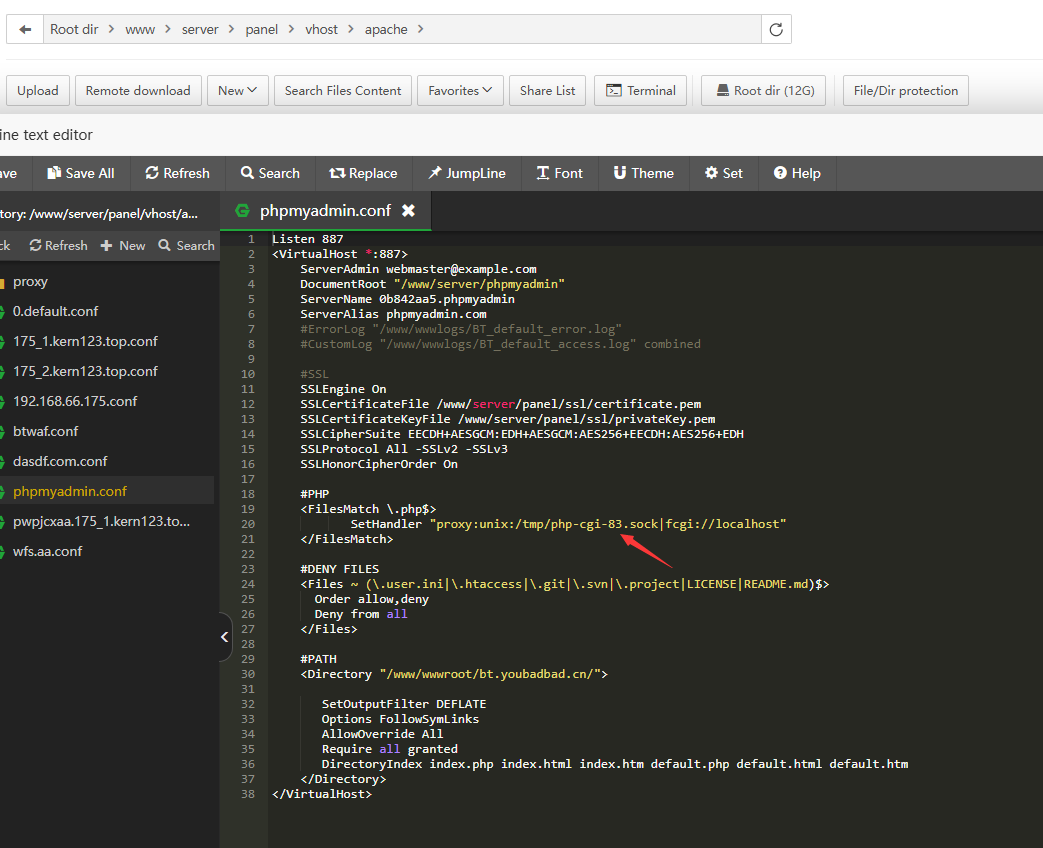
Task: Click JumpLine in editor toolbar
Action: [466, 173]
